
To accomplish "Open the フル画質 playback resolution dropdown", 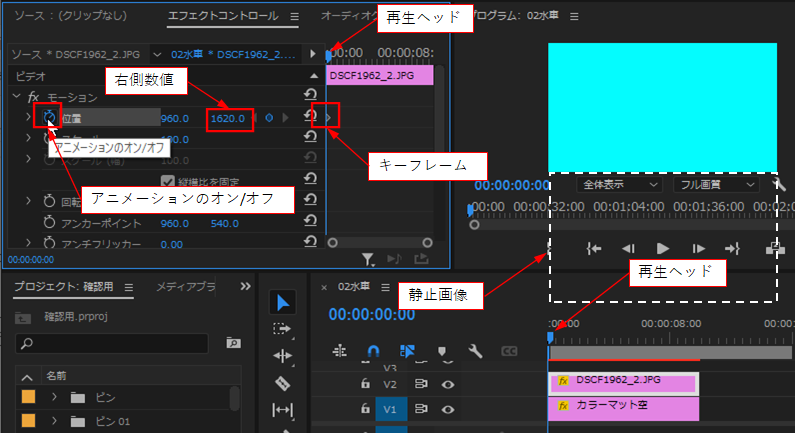I will pos(716,185).
